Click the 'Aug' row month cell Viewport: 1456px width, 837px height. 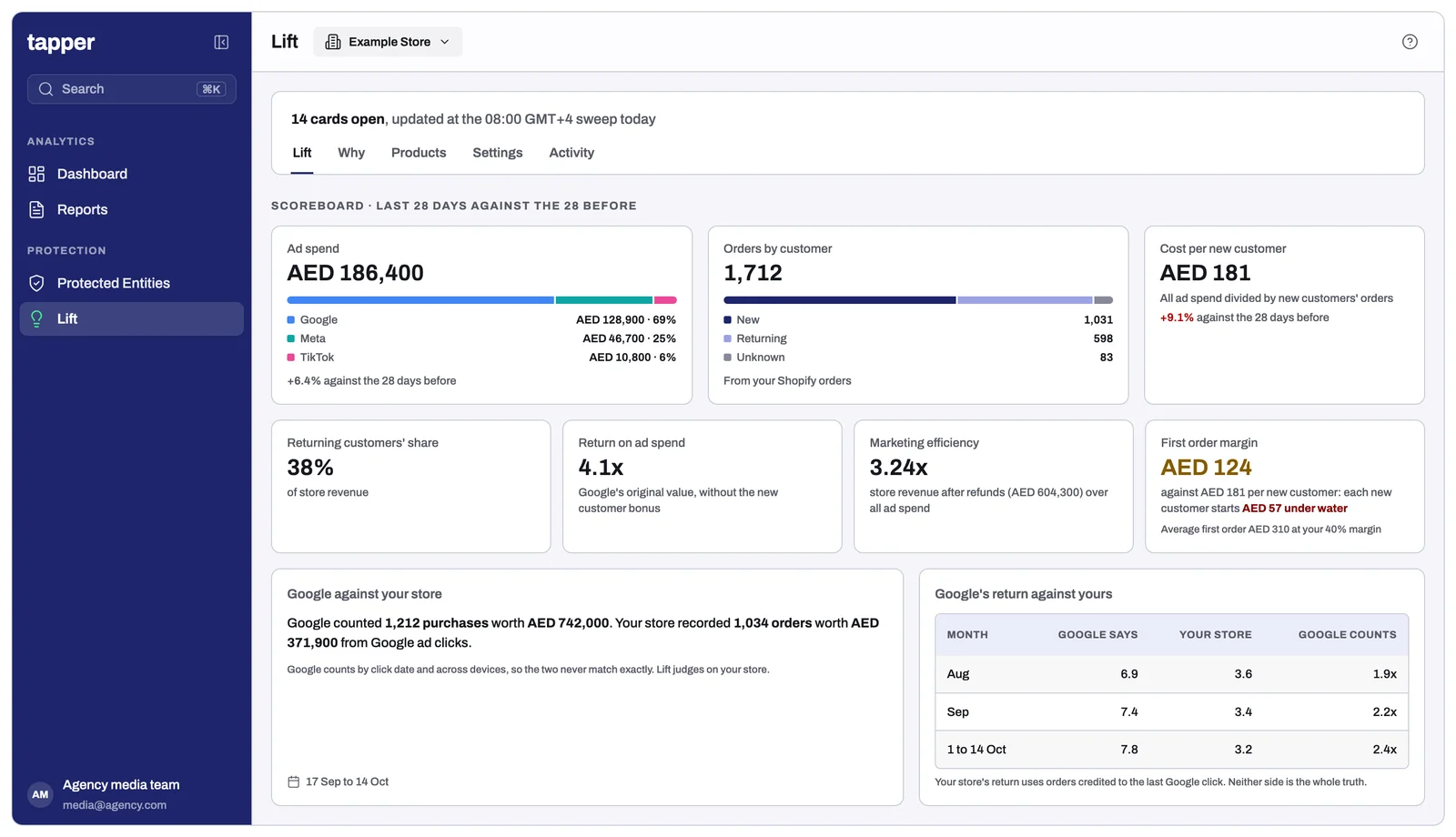point(958,674)
